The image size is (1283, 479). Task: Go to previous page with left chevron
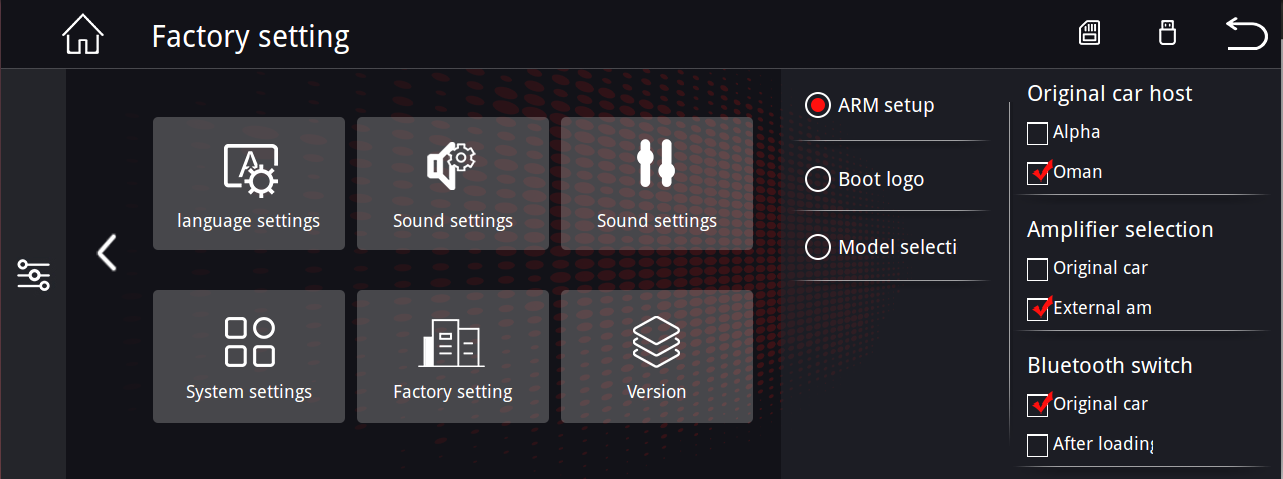tap(106, 253)
